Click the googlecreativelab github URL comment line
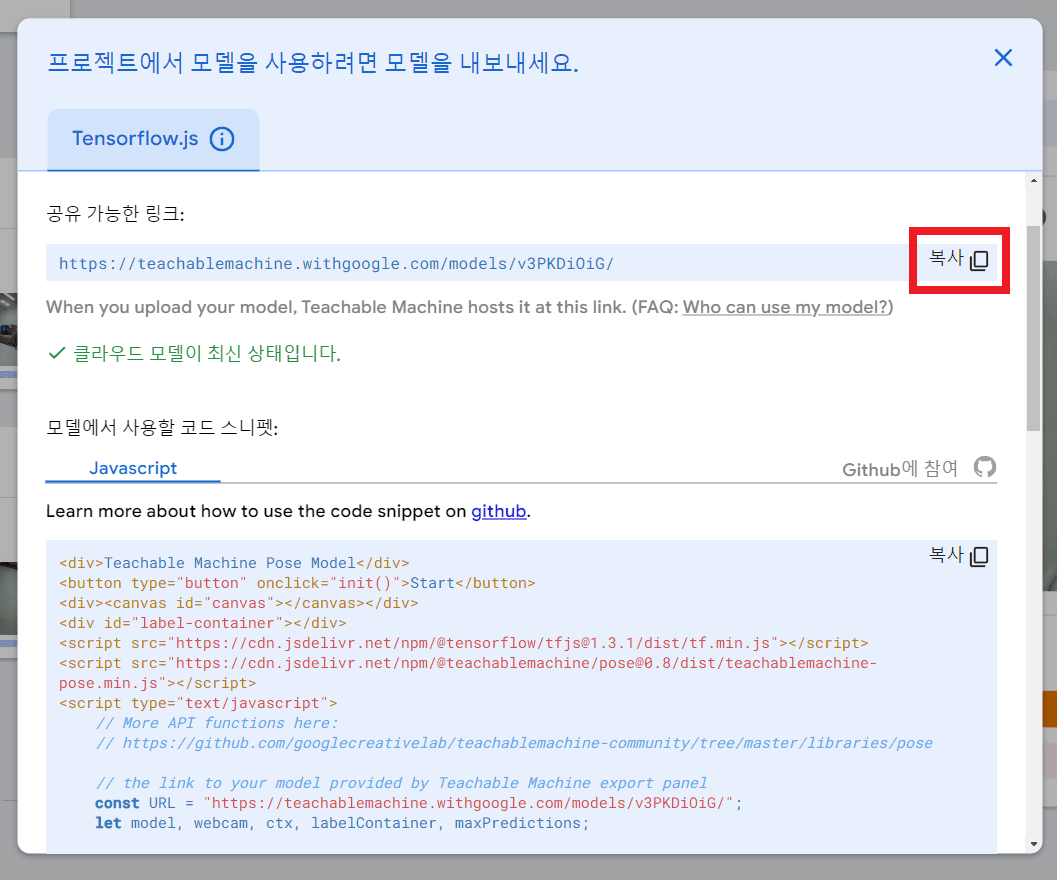 click(514, 743)
